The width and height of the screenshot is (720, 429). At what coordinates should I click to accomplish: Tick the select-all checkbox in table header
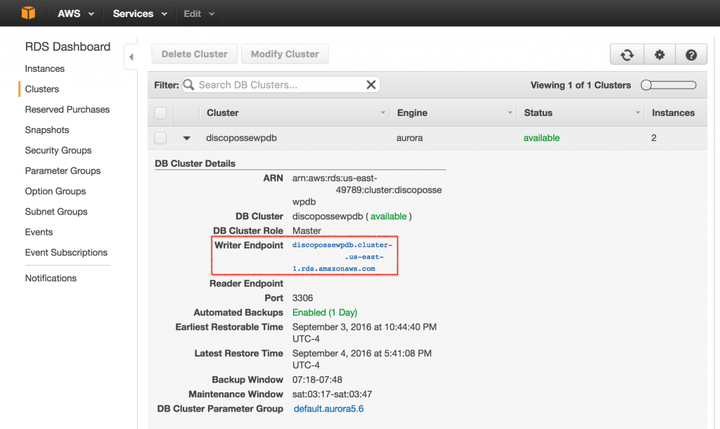(x=160, y=113)
